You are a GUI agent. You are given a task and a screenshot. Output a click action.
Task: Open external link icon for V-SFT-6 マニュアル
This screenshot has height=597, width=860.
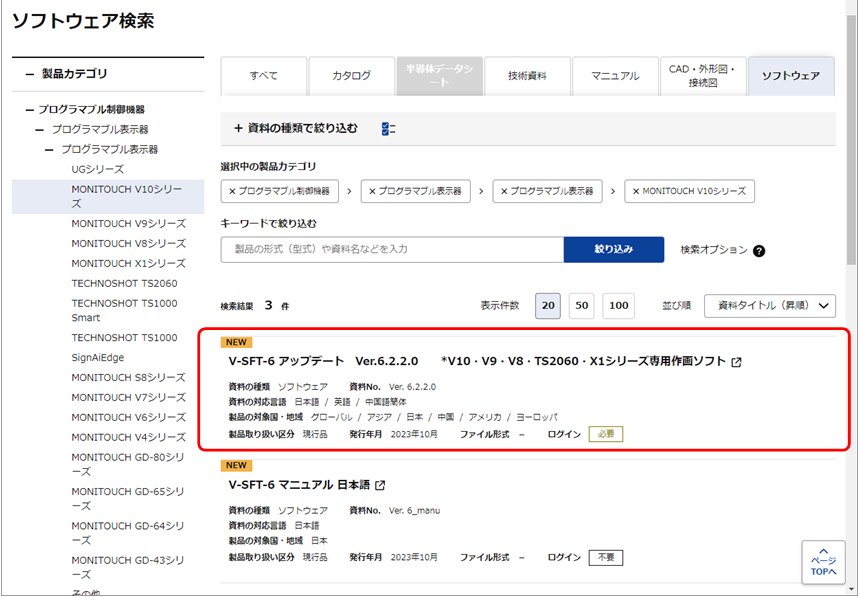(x=380, y=486)
